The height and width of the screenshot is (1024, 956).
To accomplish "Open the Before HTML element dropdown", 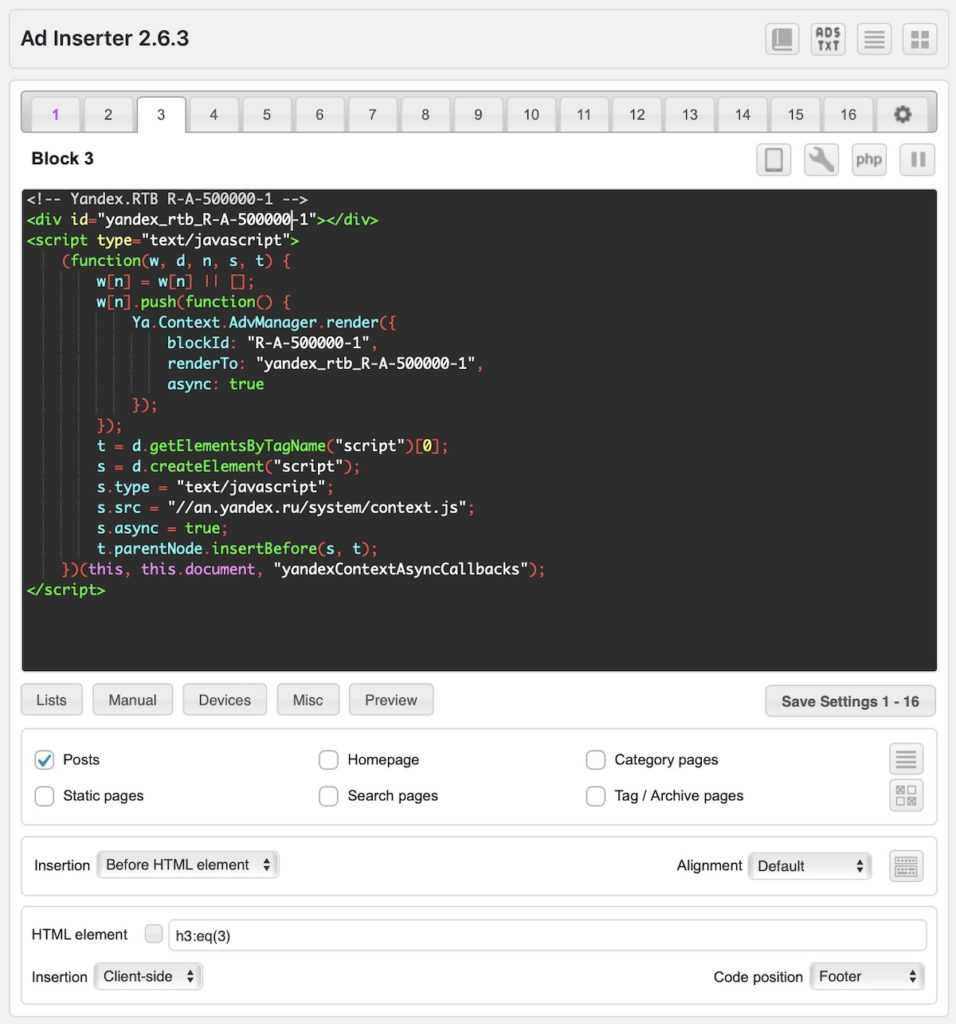I will (x=188, y=865).
